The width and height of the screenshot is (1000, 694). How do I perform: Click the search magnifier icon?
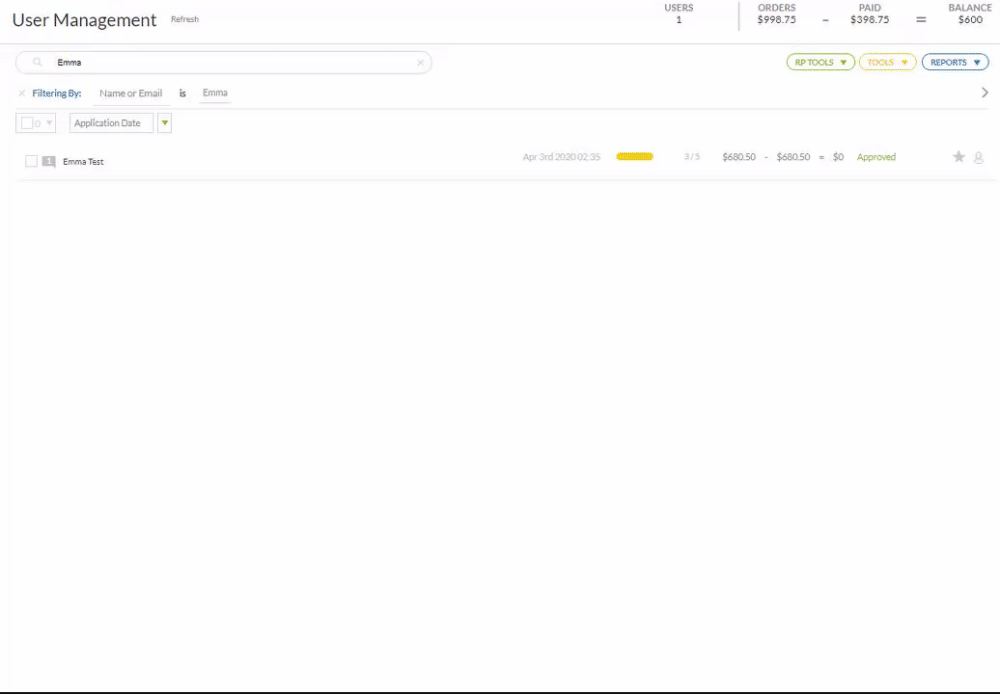pos(38,62)
